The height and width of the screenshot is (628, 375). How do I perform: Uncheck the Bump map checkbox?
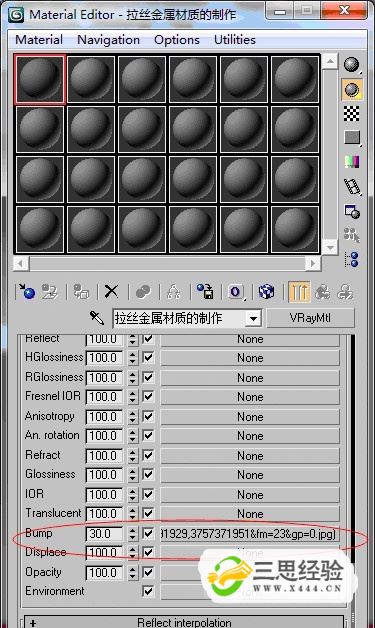pos(148,533)
